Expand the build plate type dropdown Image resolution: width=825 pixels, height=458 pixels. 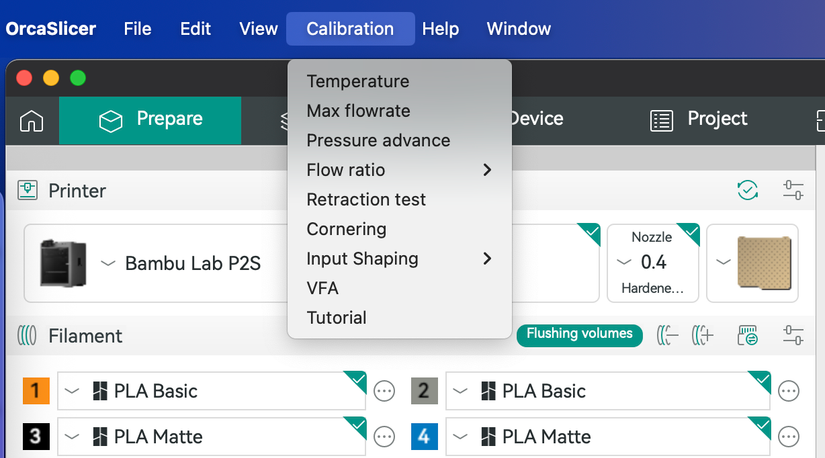pos(723,262)
